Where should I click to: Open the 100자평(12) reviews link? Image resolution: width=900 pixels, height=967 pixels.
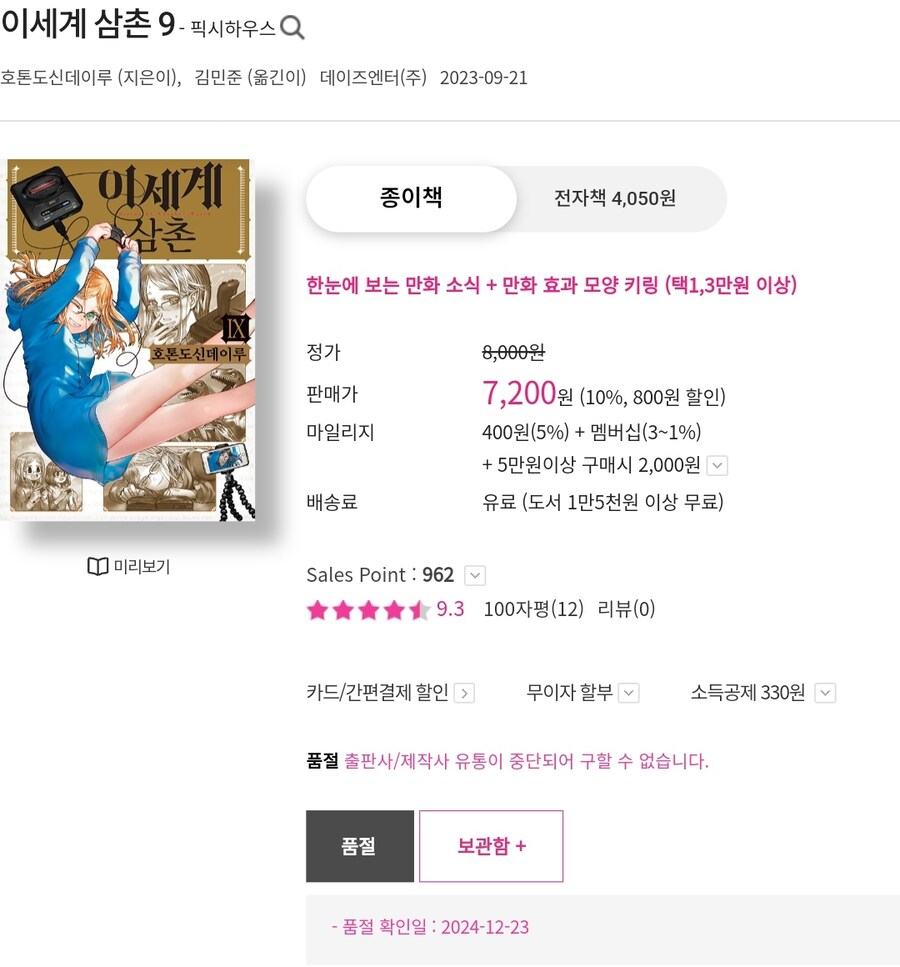[534, 609]
